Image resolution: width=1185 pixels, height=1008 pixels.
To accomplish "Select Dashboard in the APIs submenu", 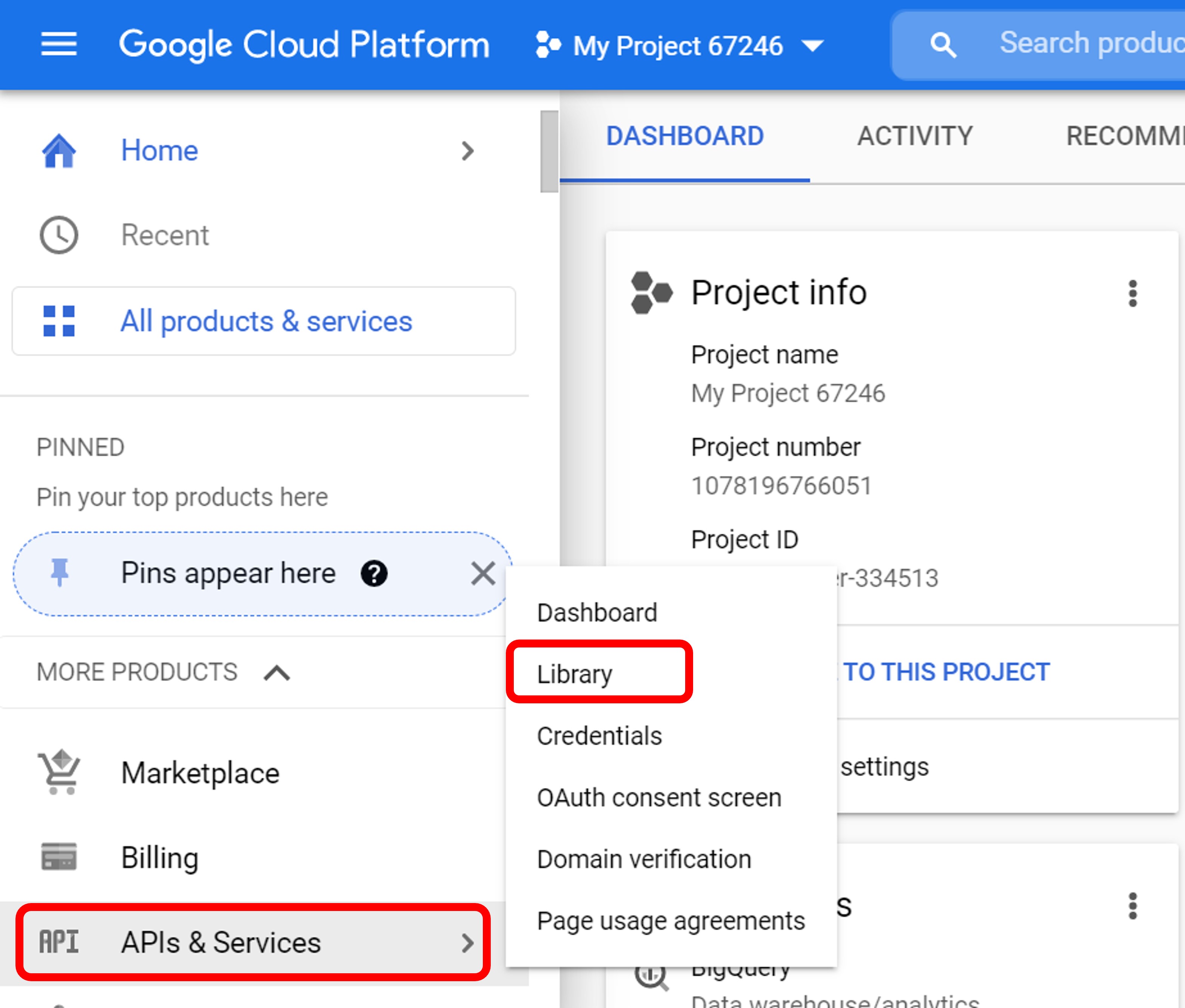I will 597,613.
